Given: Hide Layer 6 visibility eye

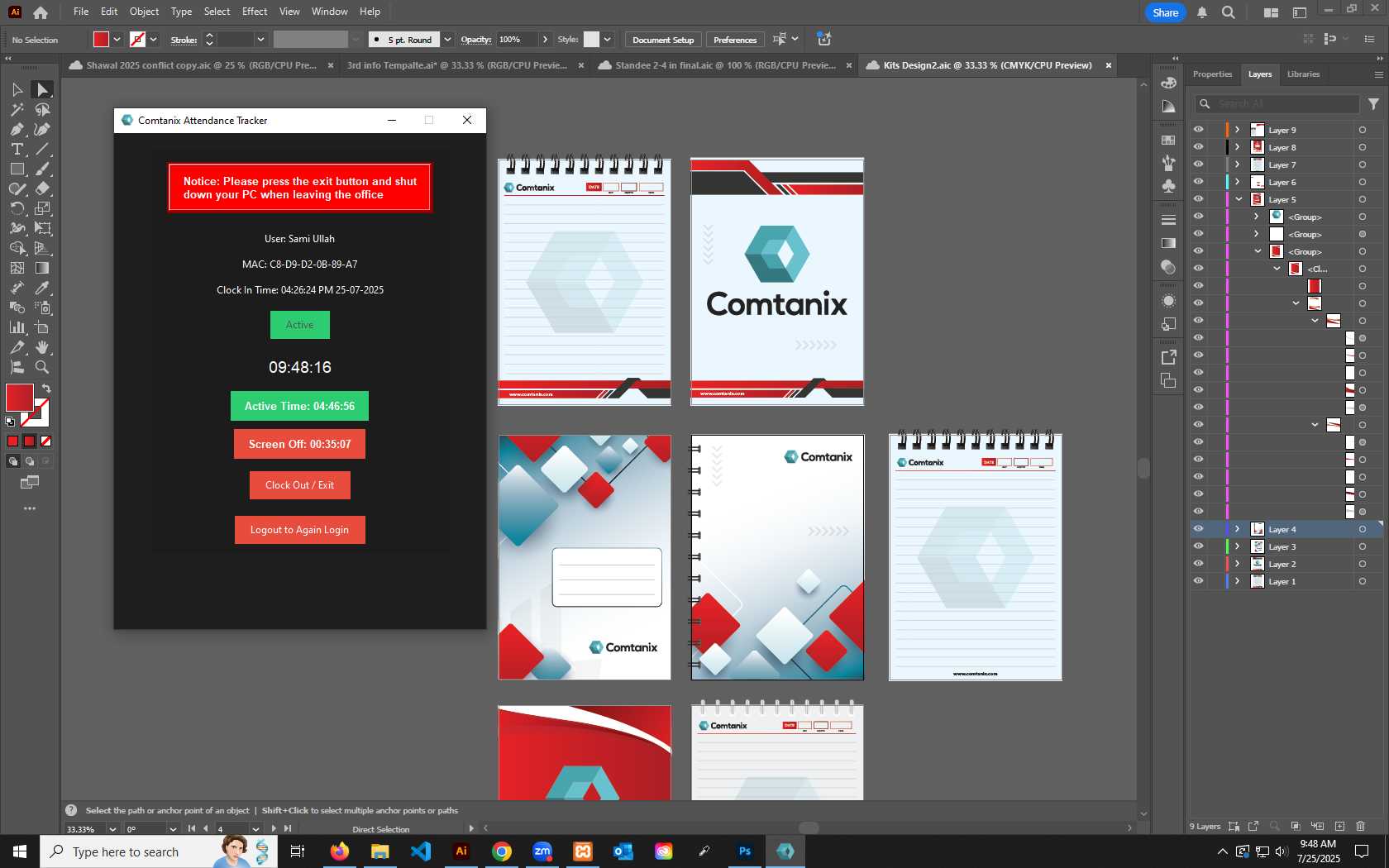Looking at the screenshot, I should [x=1198, y=182].
